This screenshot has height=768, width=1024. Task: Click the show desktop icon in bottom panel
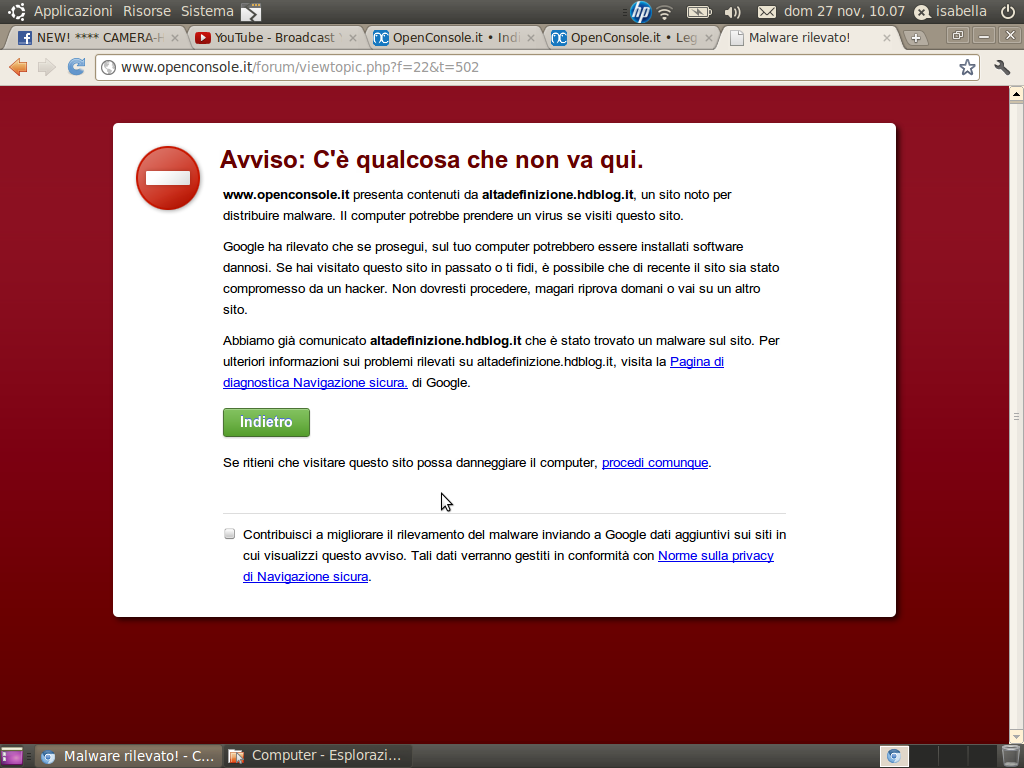(12, 756)
